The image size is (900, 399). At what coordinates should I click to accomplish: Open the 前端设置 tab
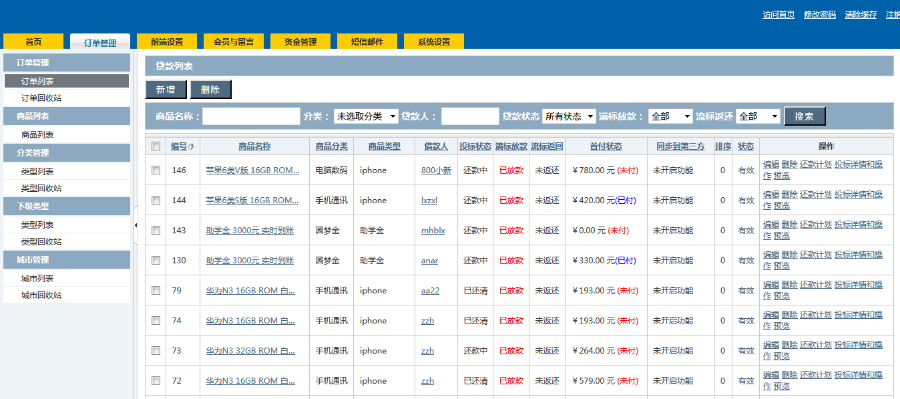coord(167,42)
